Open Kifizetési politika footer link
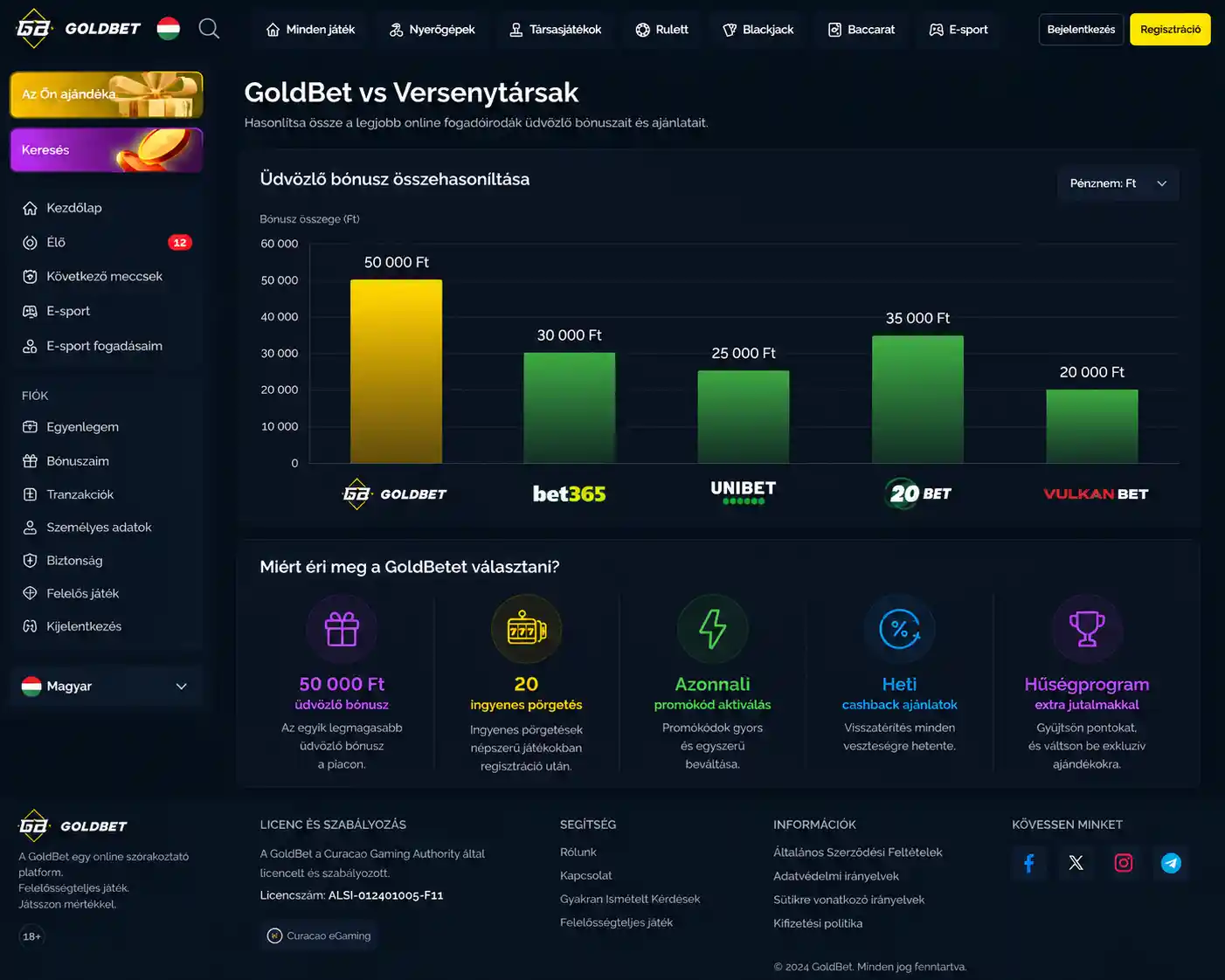1225x980 pixels. [x=818, y=923]
